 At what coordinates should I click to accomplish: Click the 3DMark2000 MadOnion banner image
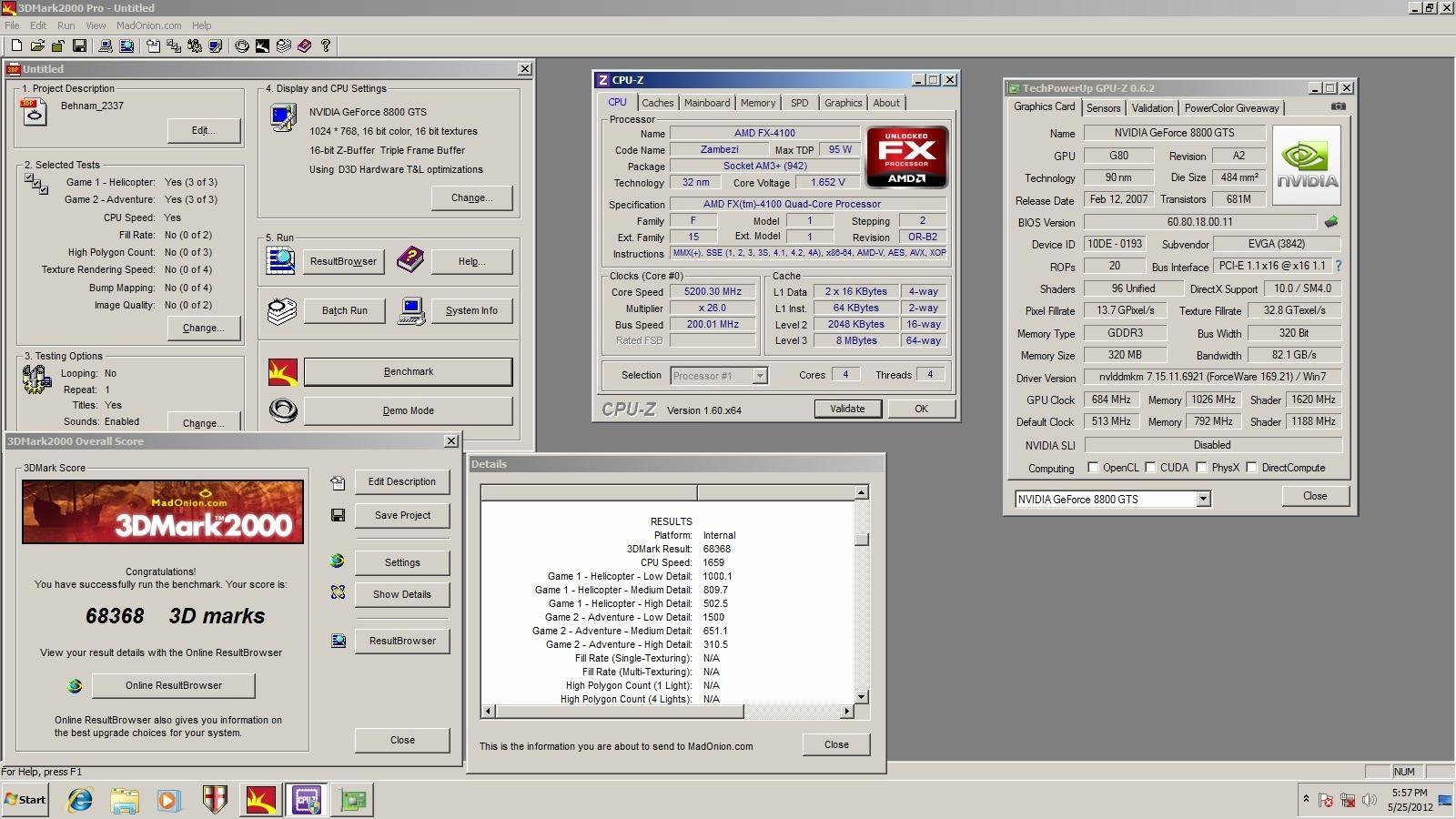(163, 511)
